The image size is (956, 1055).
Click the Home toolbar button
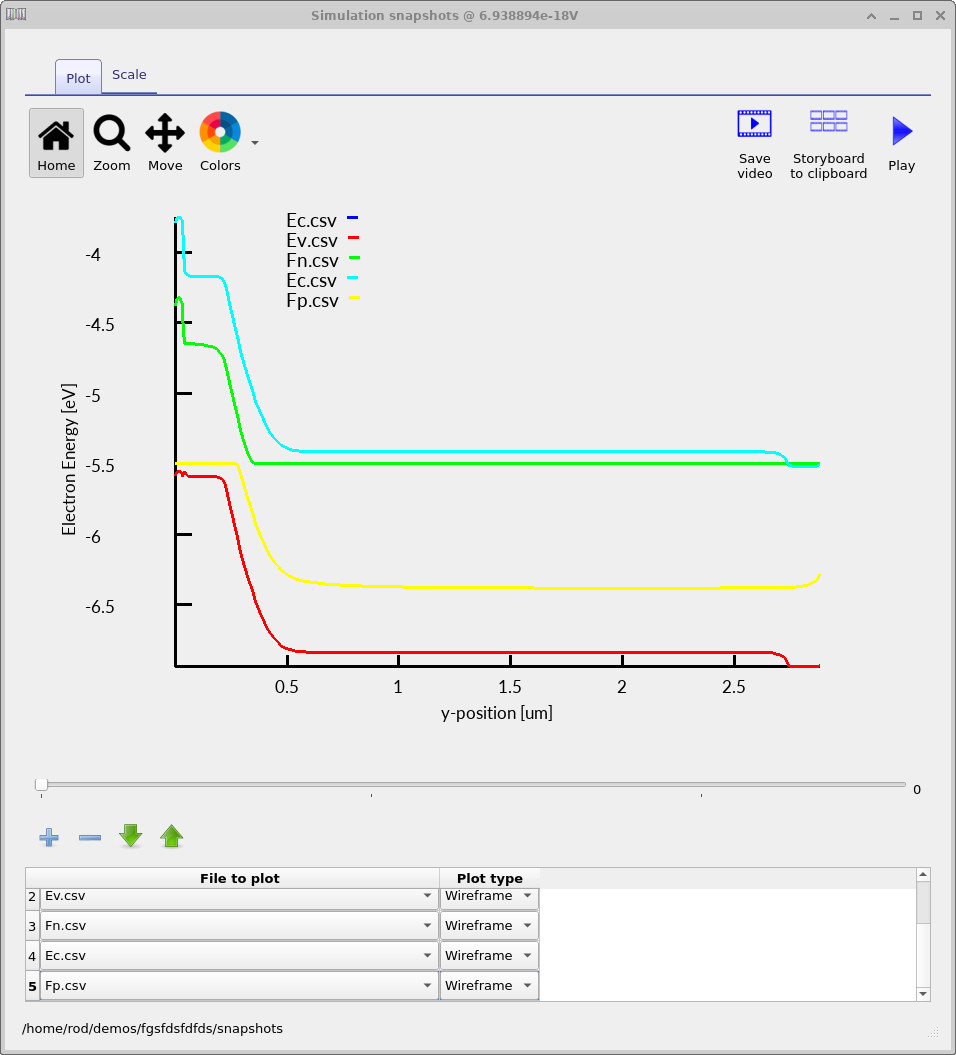click(x=57, y=143)
